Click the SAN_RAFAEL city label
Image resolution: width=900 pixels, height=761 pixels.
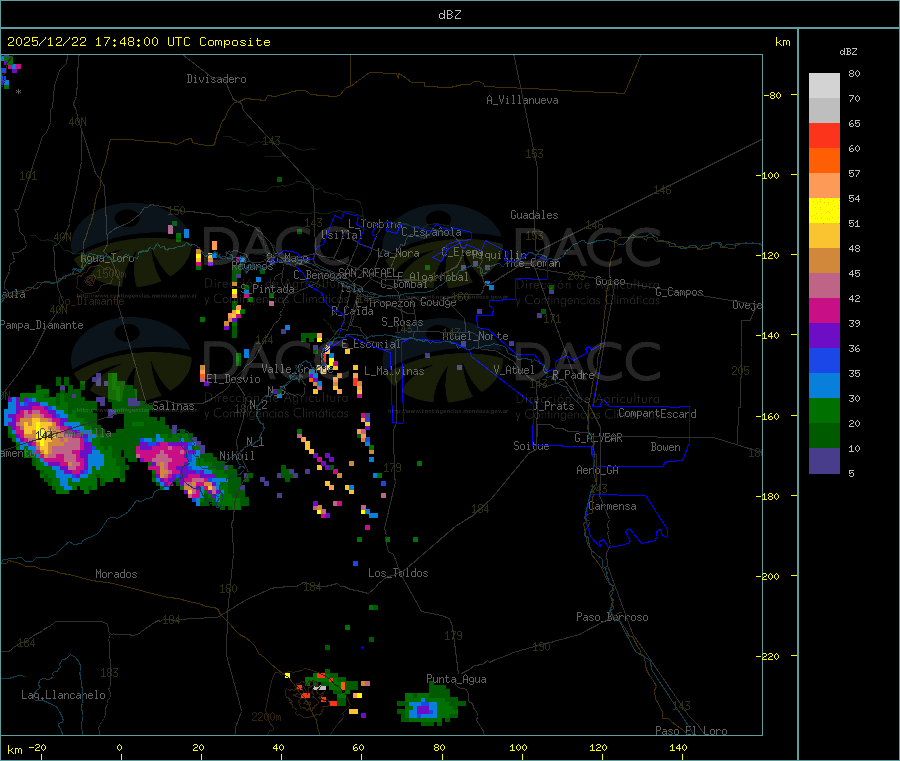367,272
